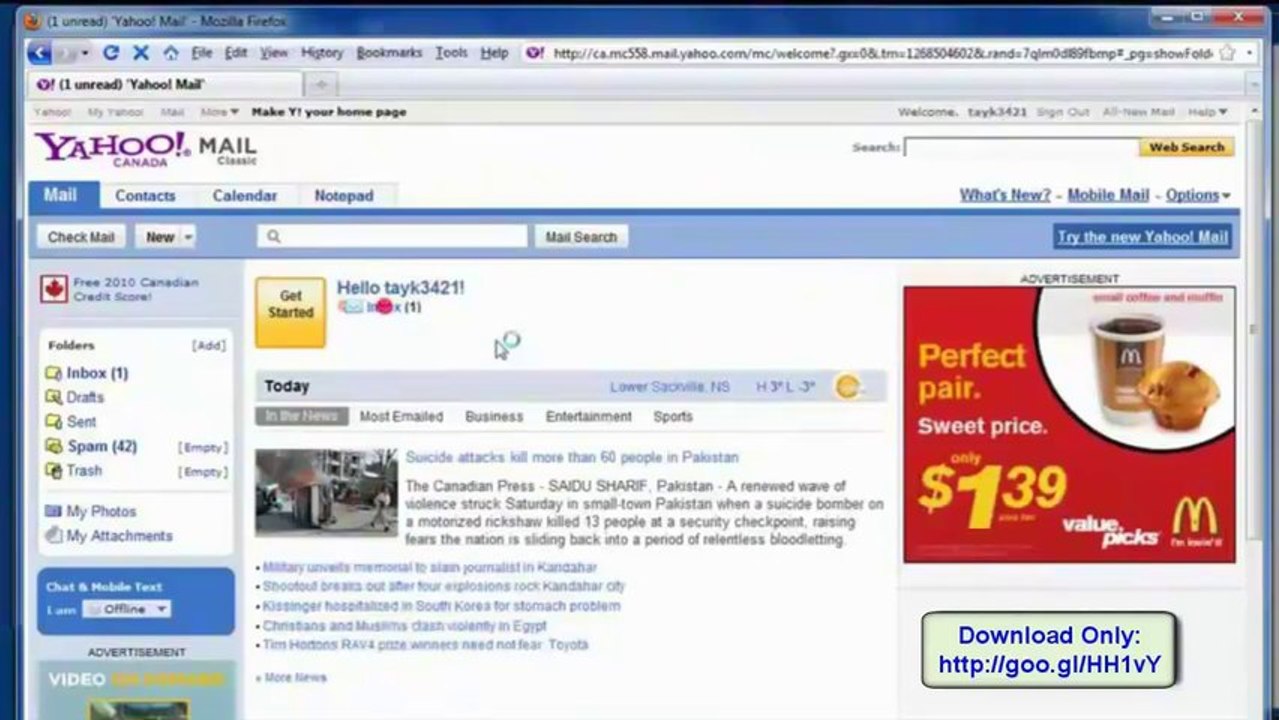Screen dimensions: 1279x720
Task: Click the Drafts folder icon
Action: tap(53, 397)
